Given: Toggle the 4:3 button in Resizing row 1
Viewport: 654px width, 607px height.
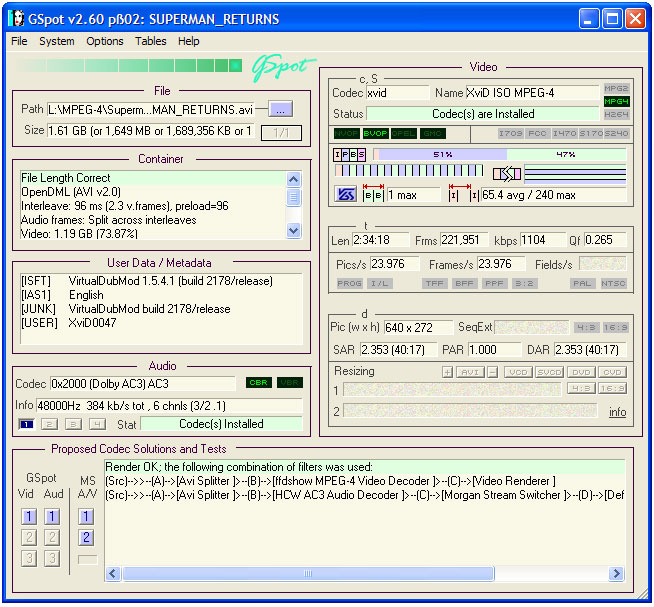Looking at the screenshot, I should [x=581, y=389].
